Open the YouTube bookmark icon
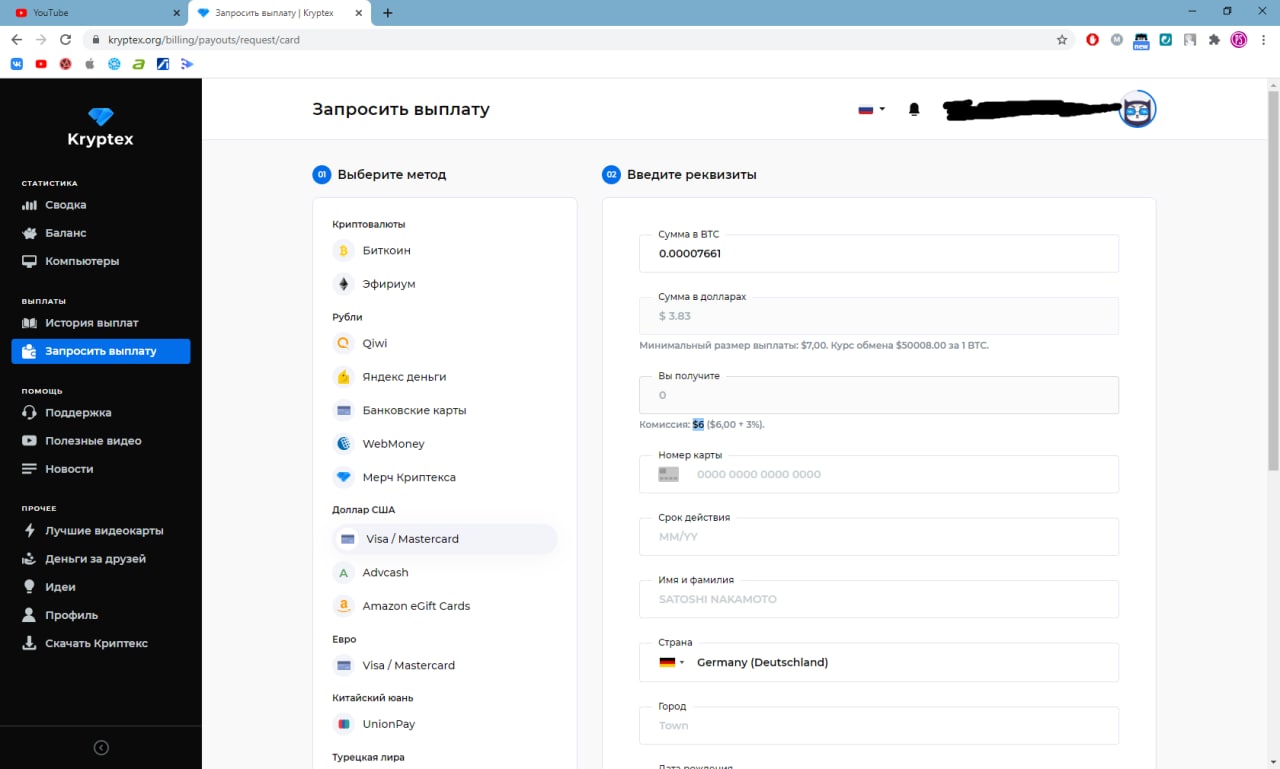This screenshot has height=769, width=1280. [41, 64]
